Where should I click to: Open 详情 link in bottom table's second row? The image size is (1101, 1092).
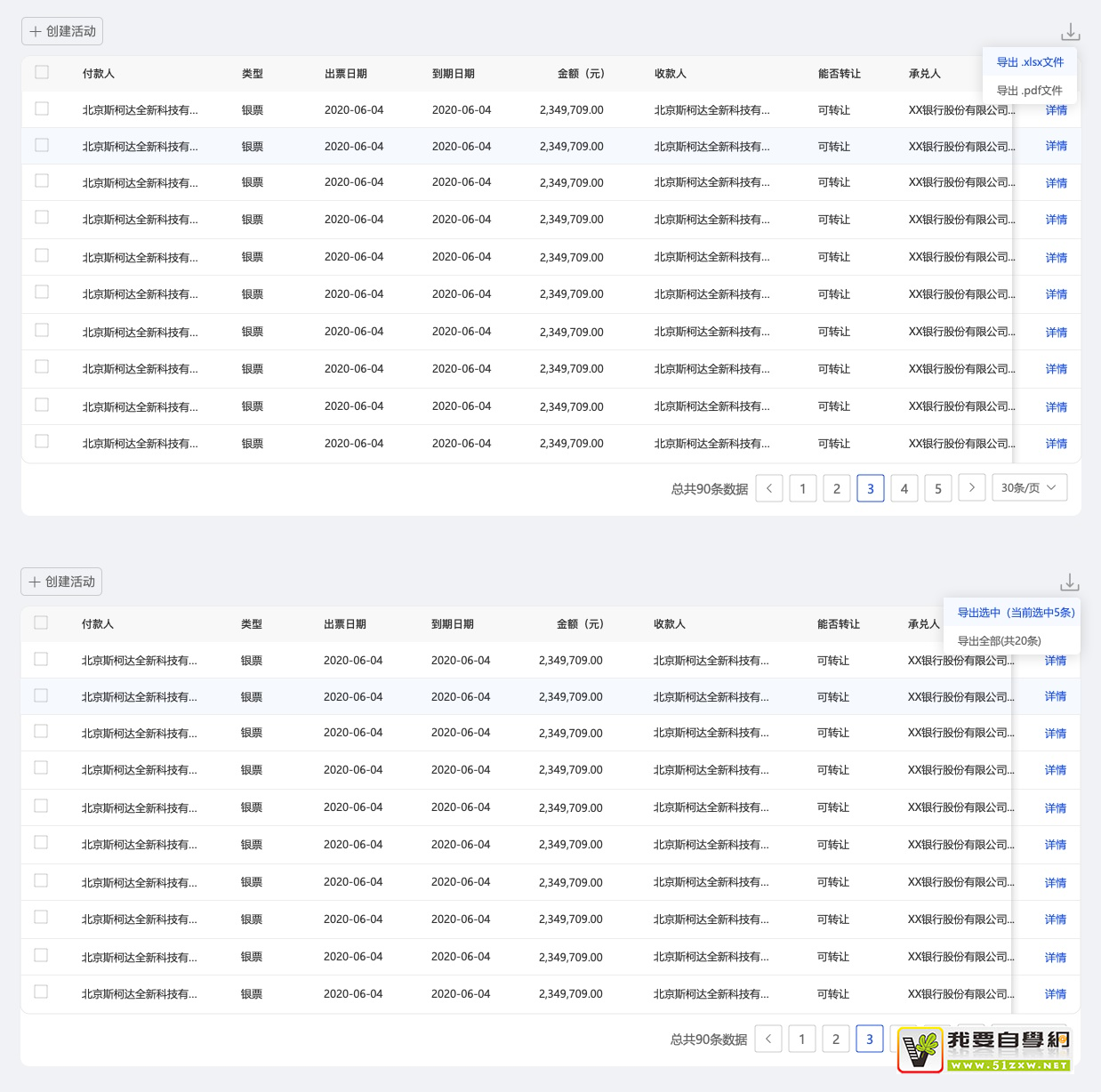pyautogui.click(x=1055, y=696)
